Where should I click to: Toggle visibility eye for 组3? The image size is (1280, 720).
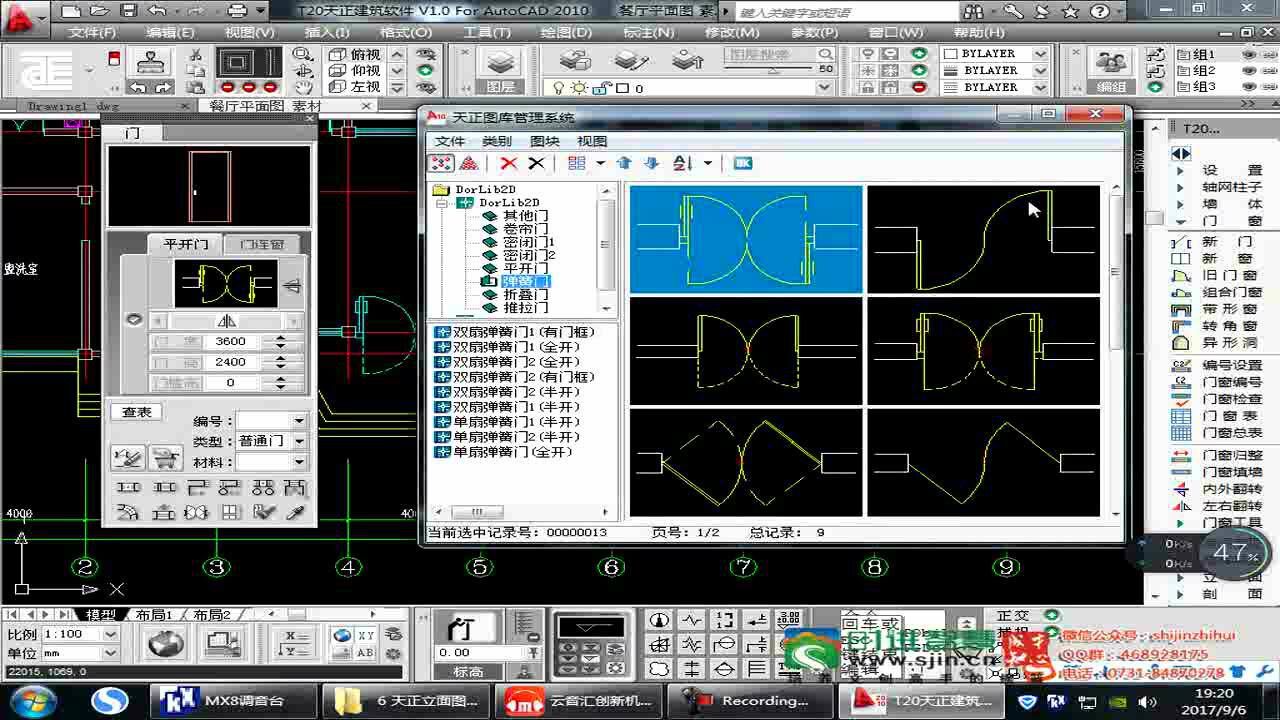click(1249, 87)
